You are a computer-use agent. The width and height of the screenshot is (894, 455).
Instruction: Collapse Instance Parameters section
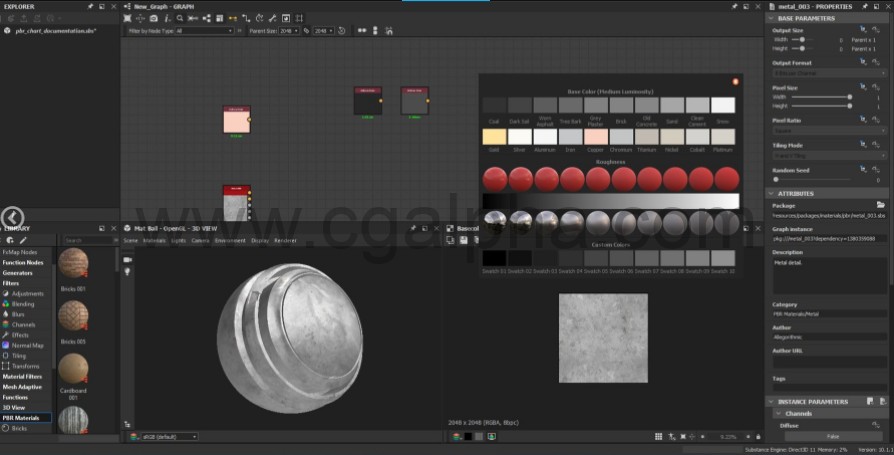771,401
